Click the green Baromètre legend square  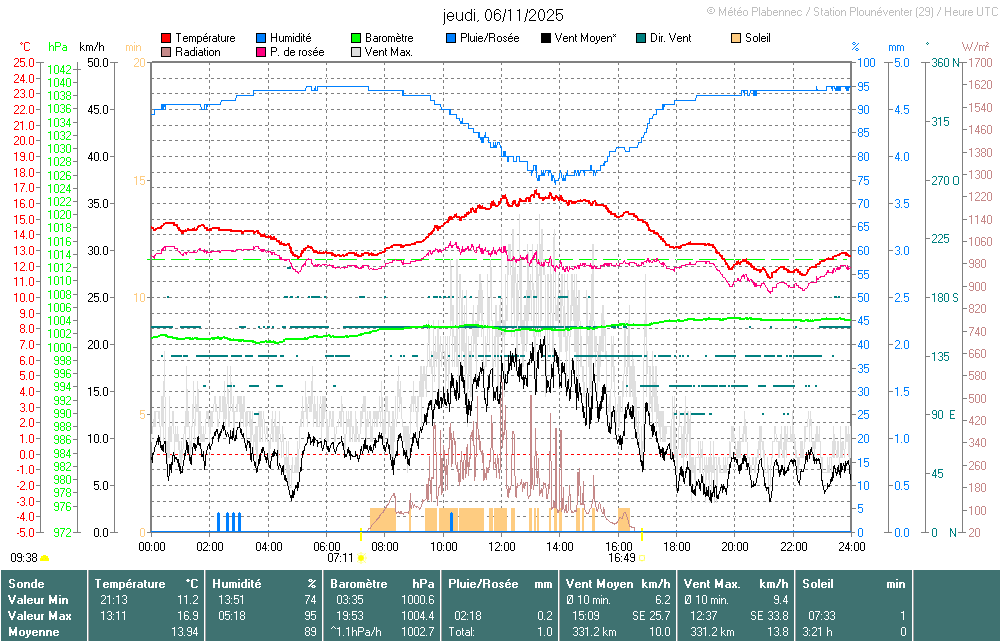coord(356,38)
